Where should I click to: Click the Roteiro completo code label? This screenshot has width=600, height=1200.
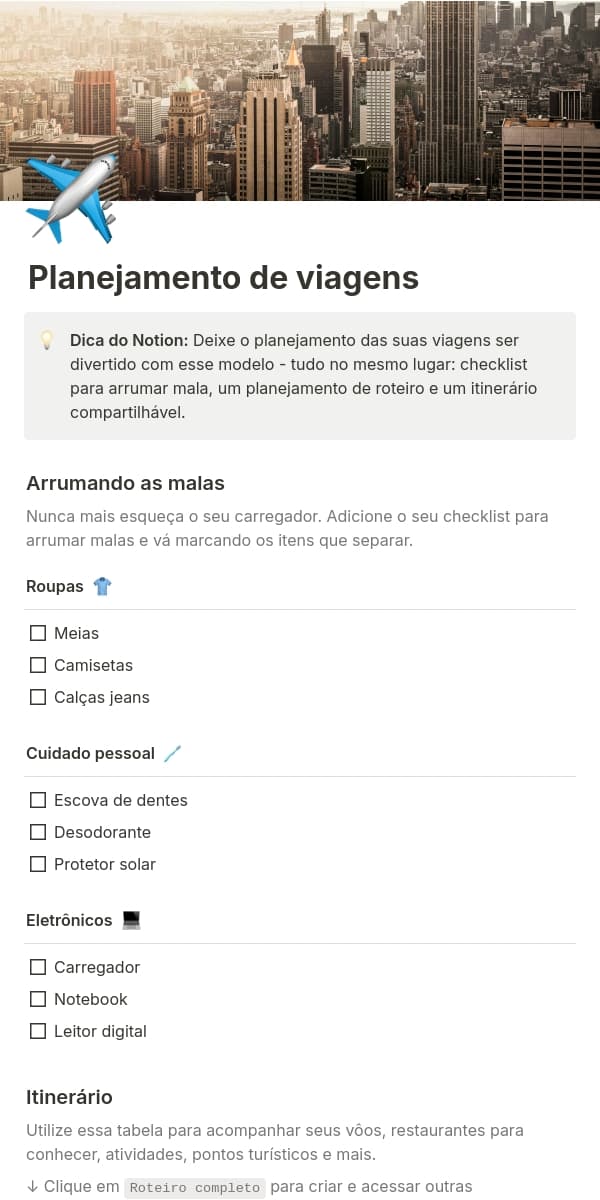pos(195,1188)
